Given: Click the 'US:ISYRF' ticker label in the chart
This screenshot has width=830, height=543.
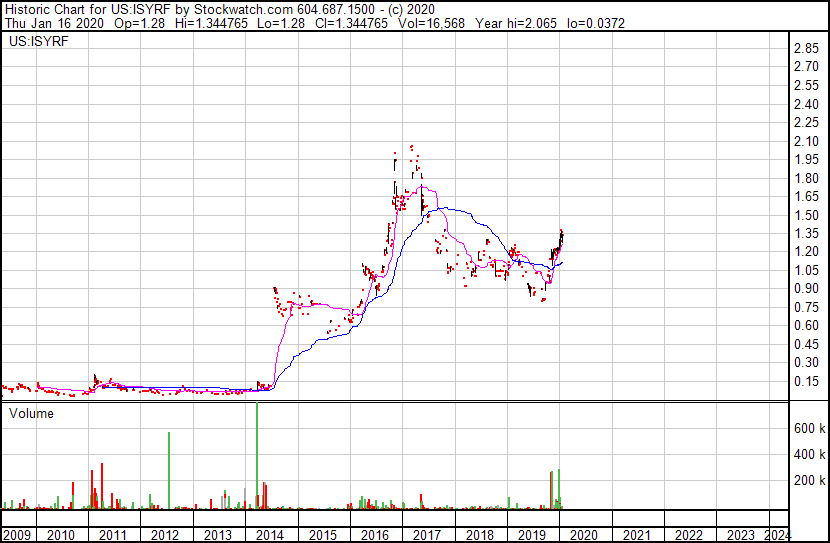Looking at the screenshot, I should [x=39, y=41].
